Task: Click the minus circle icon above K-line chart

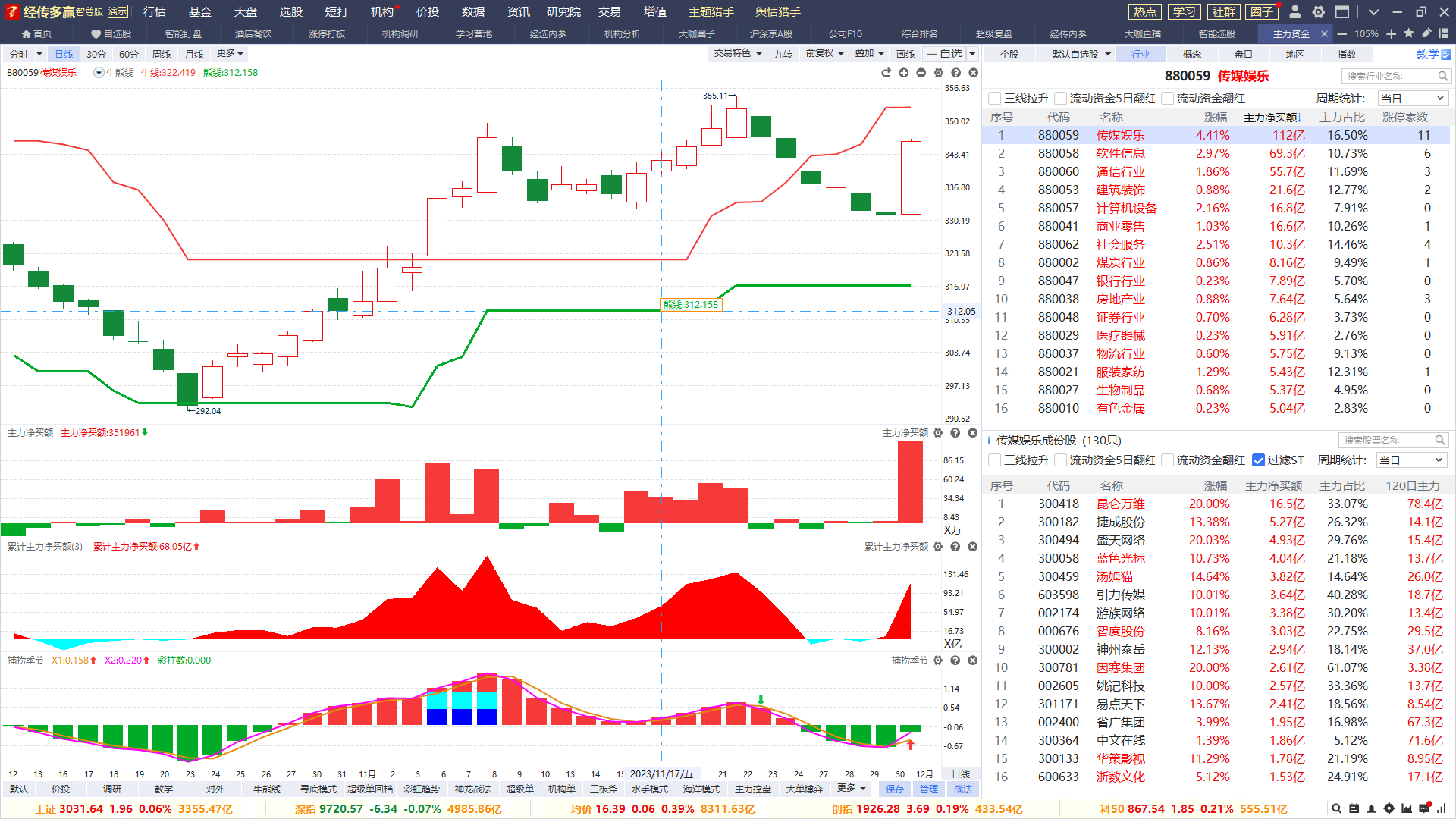Action: [x=921, y=73]
